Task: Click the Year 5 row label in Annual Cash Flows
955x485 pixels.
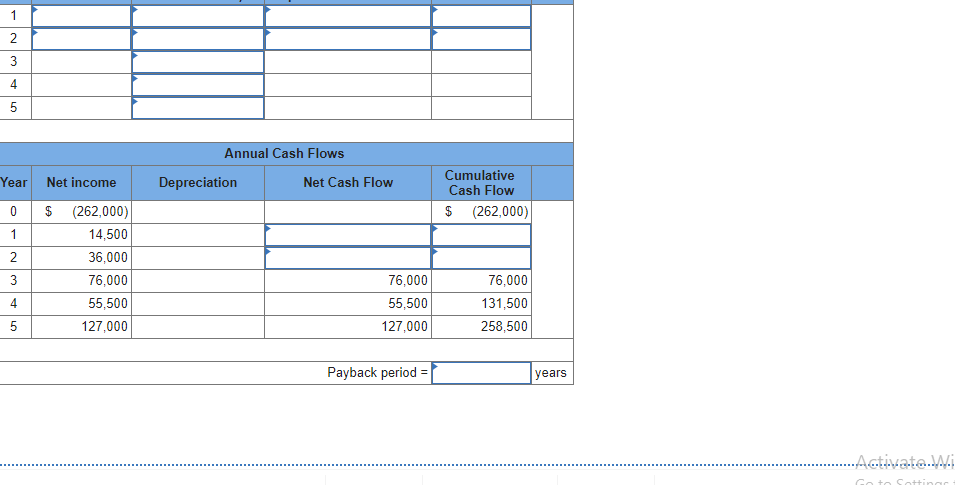Action: [x=13, y=327]
